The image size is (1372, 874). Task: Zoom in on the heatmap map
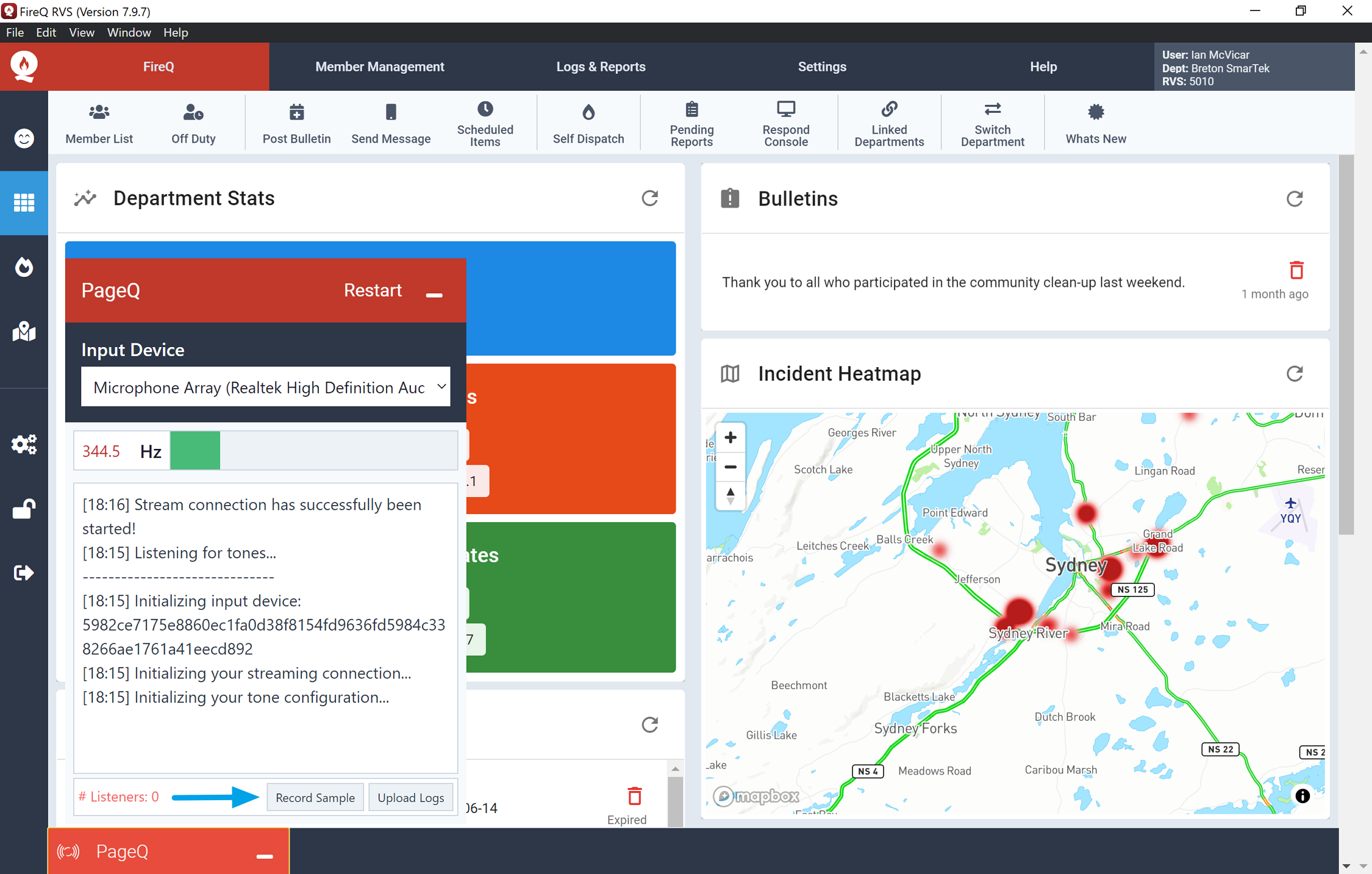pos(730,437)
